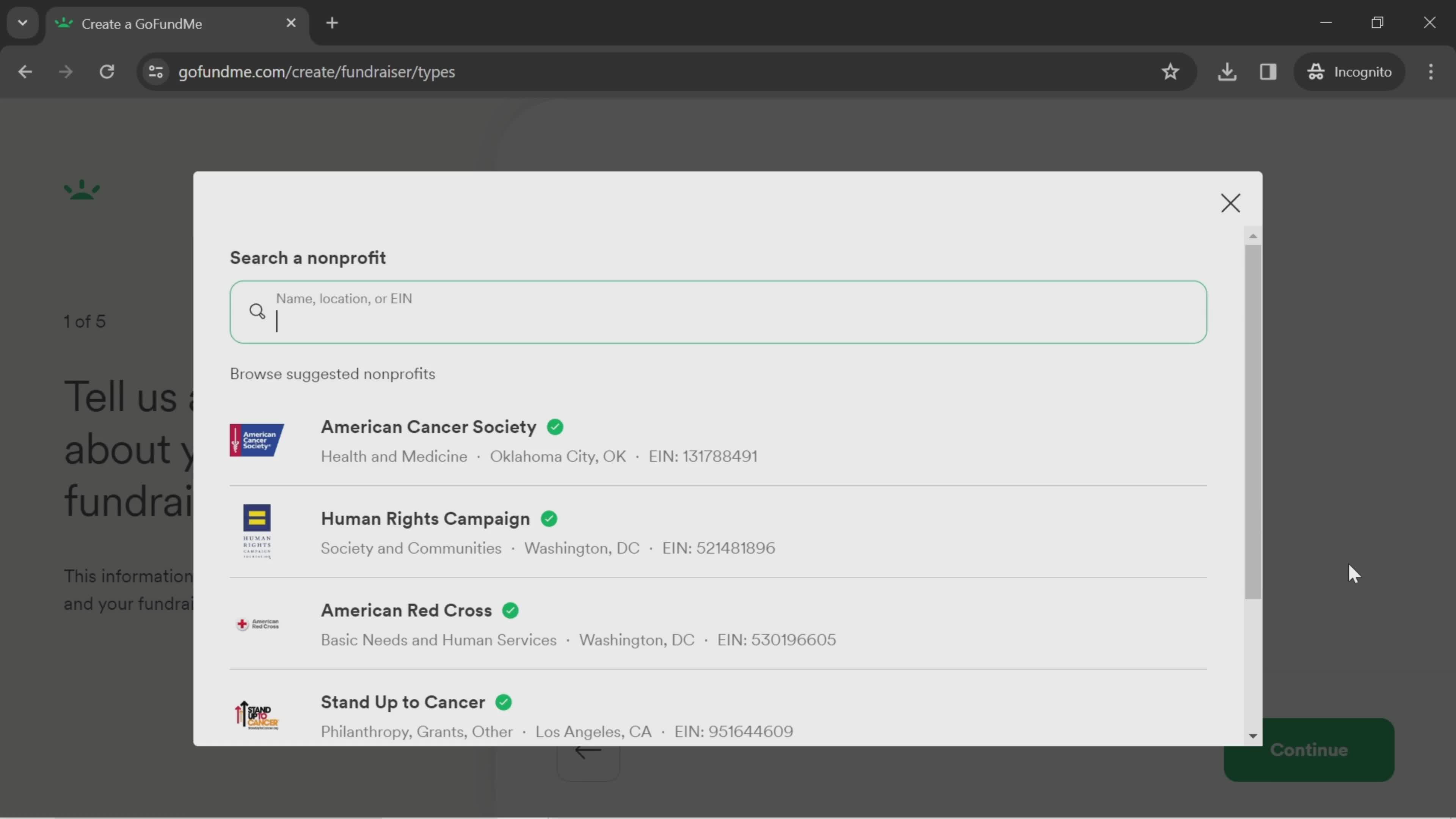1456x819 pixels.
Task: Open the tab search dropdown
Action: (x=23, y=23)
